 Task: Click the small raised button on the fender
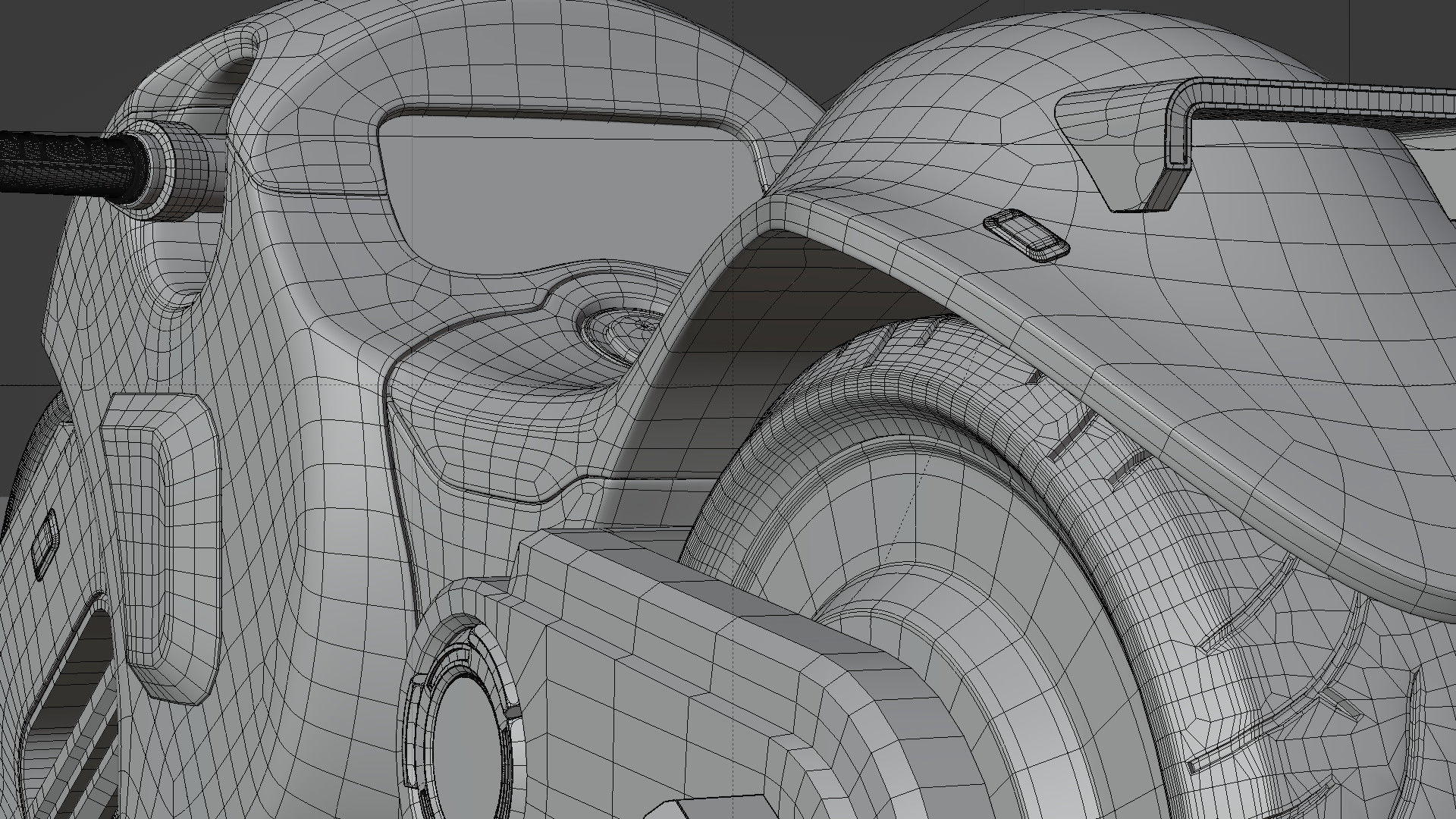(1026, 234)
